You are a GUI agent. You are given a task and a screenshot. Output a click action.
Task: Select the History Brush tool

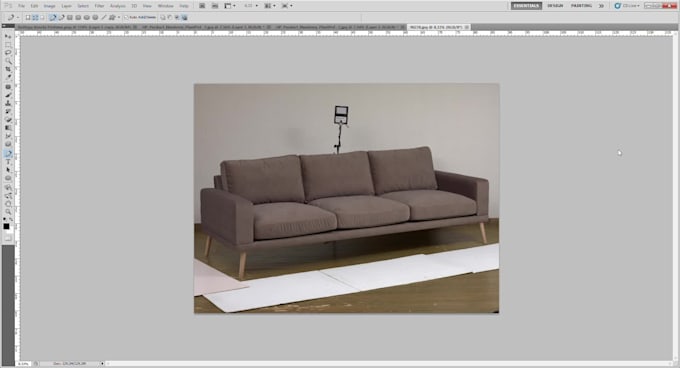point(8,111)
